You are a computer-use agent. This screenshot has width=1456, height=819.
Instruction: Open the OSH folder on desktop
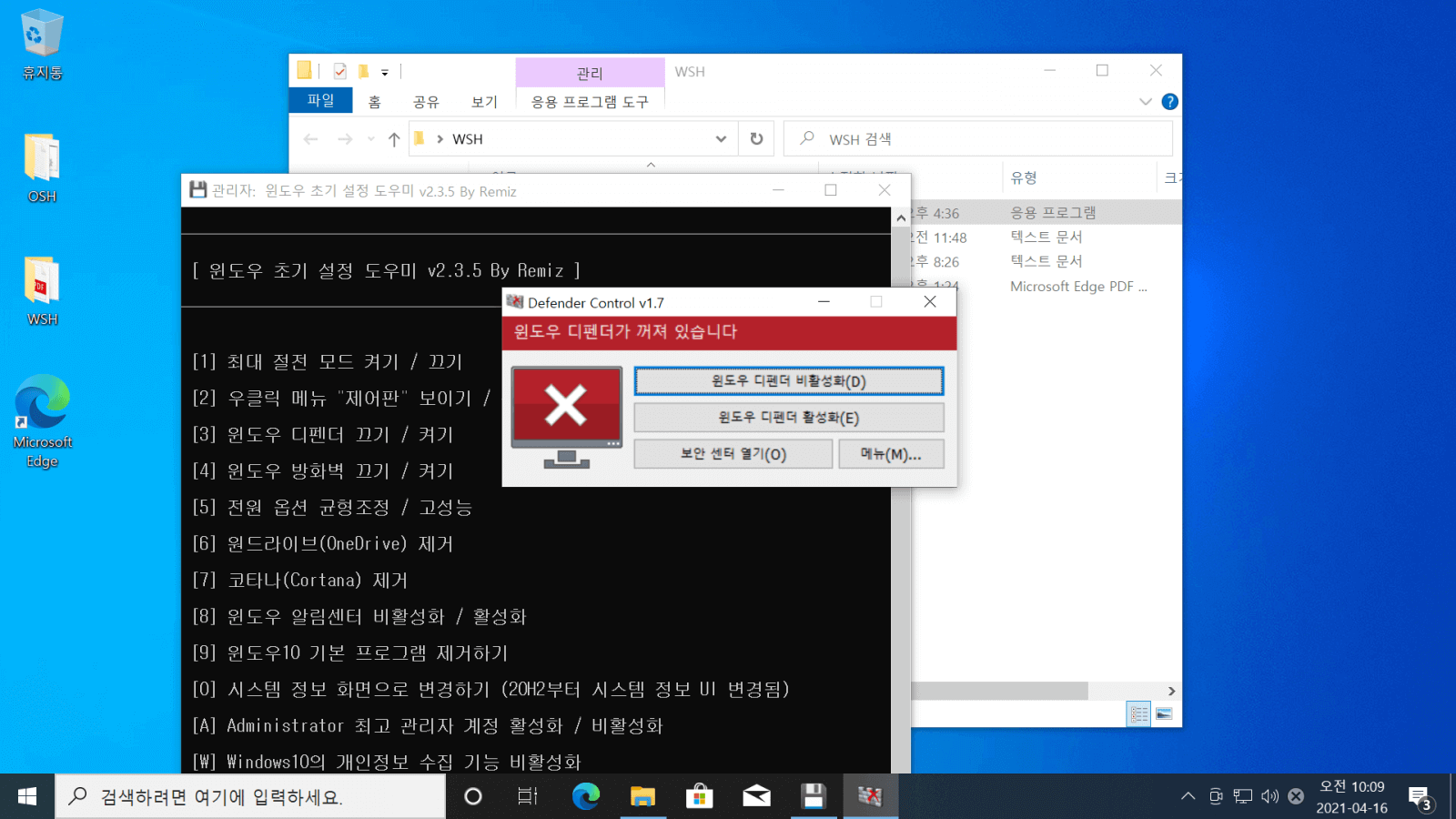(x=42, y=167)
